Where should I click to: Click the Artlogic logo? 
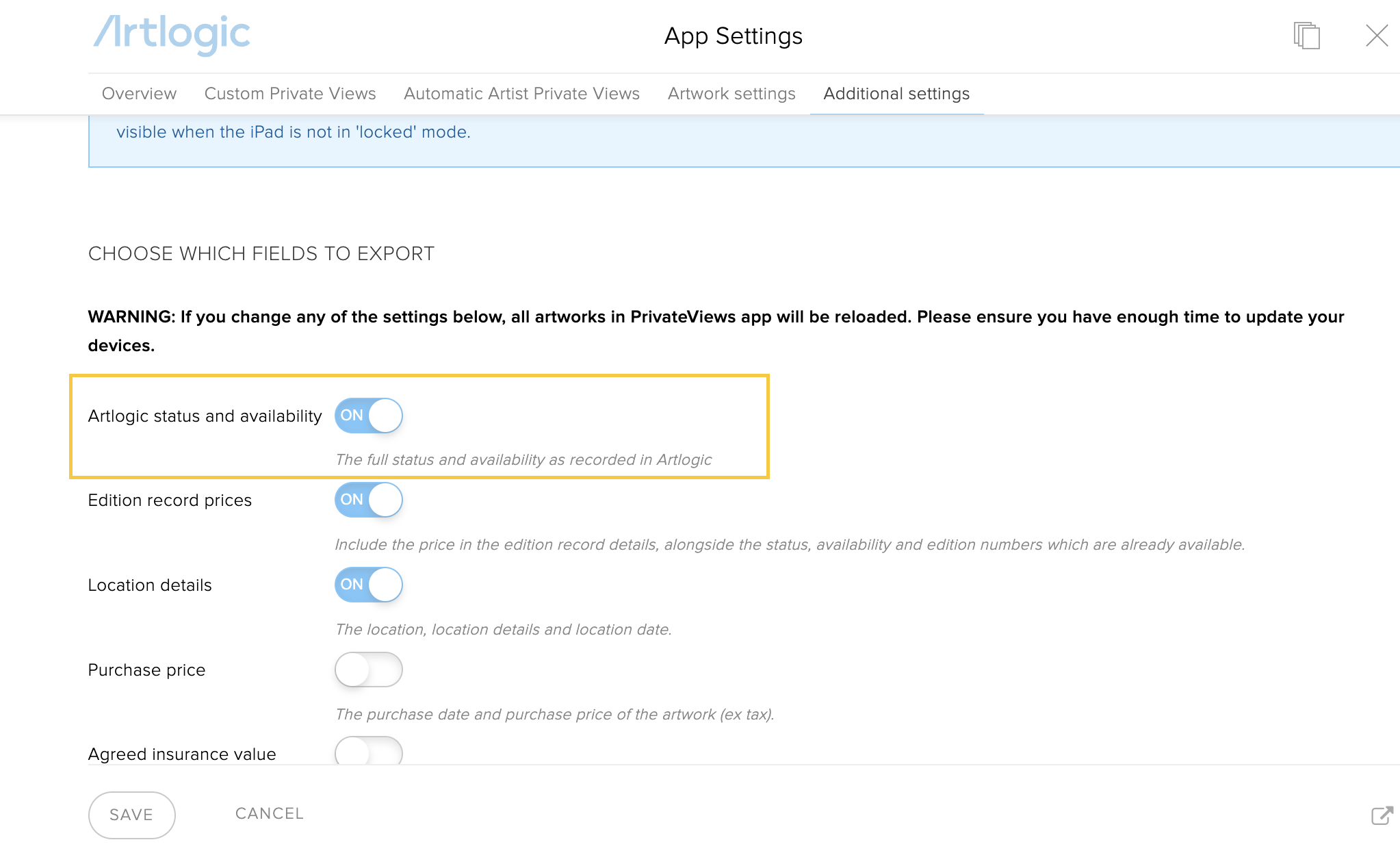172,34
